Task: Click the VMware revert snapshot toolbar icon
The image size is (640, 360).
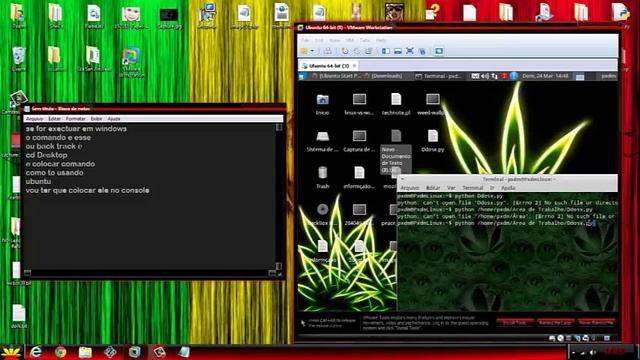Action: pos(357,51)
